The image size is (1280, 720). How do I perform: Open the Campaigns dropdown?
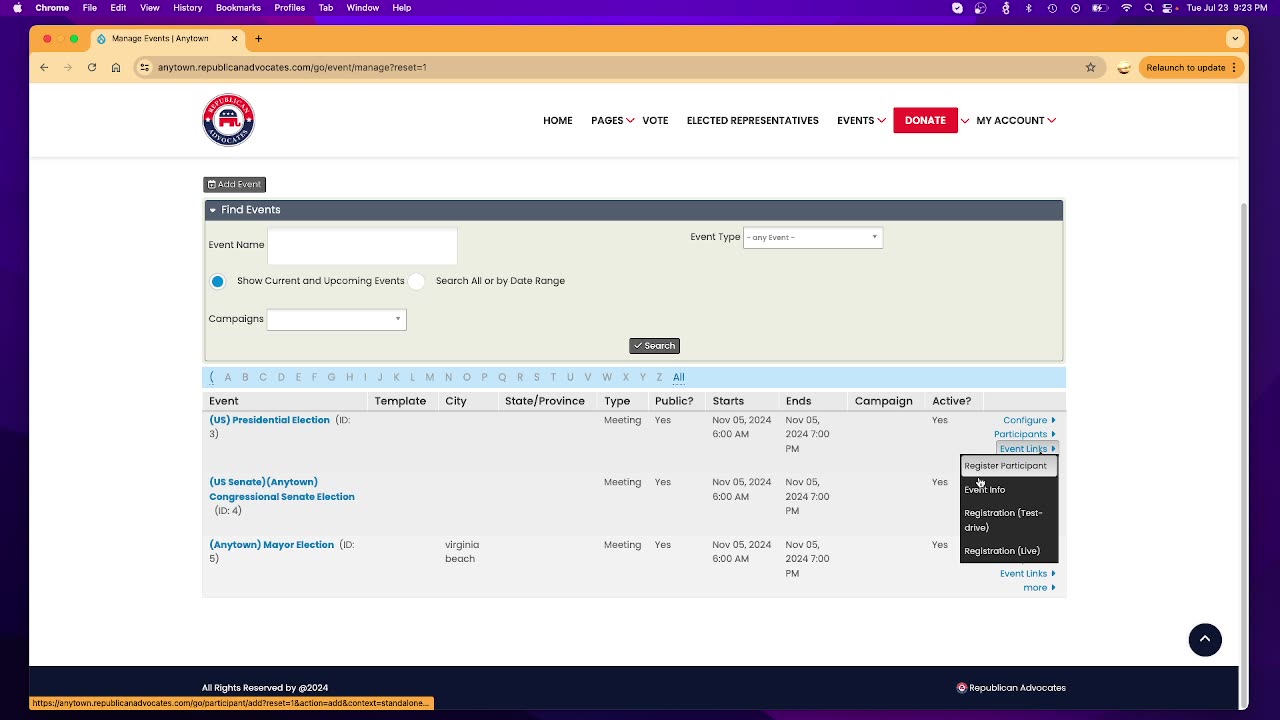[336, 319]
